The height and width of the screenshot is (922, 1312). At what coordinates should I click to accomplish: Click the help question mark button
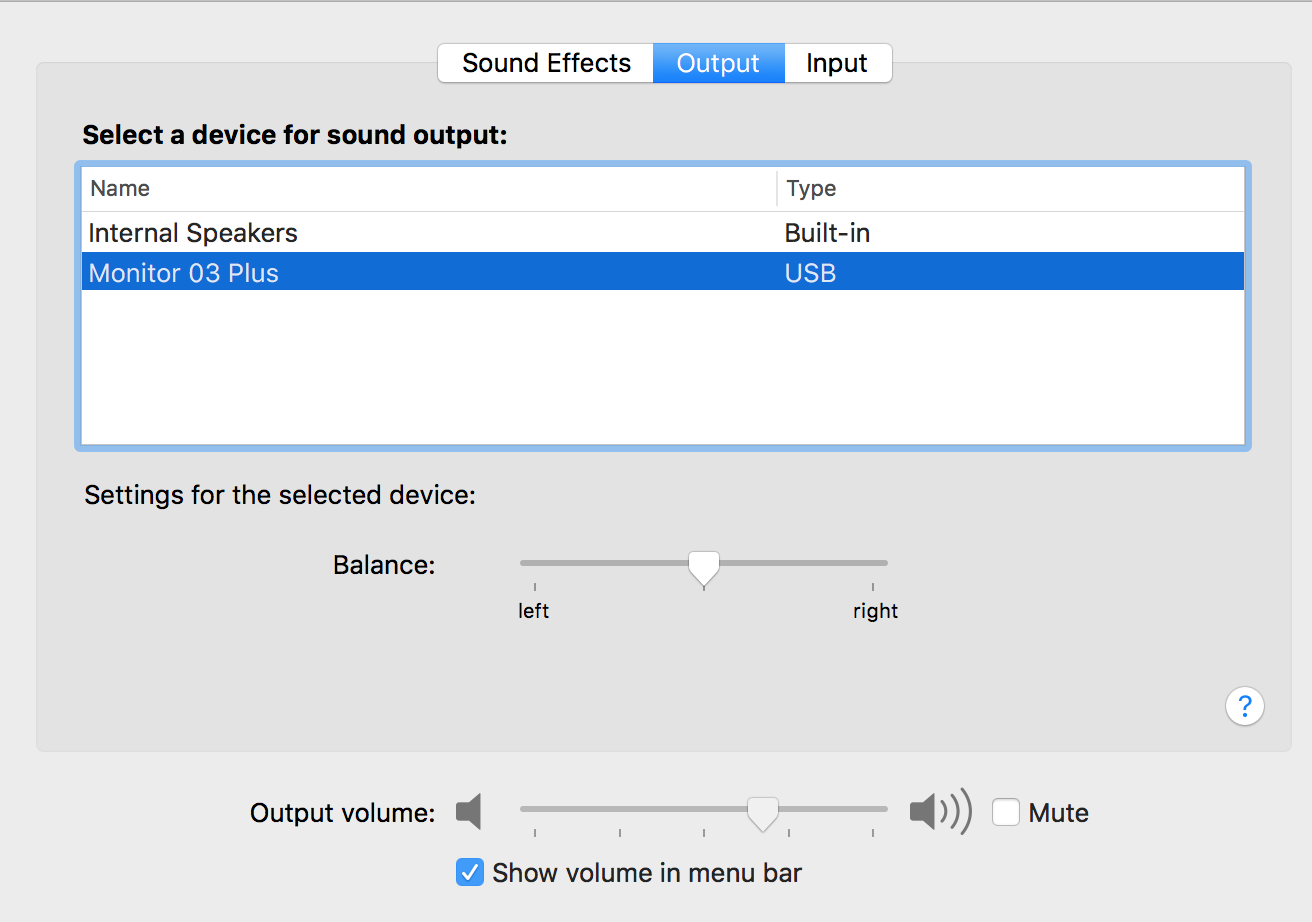[1244, 707]
